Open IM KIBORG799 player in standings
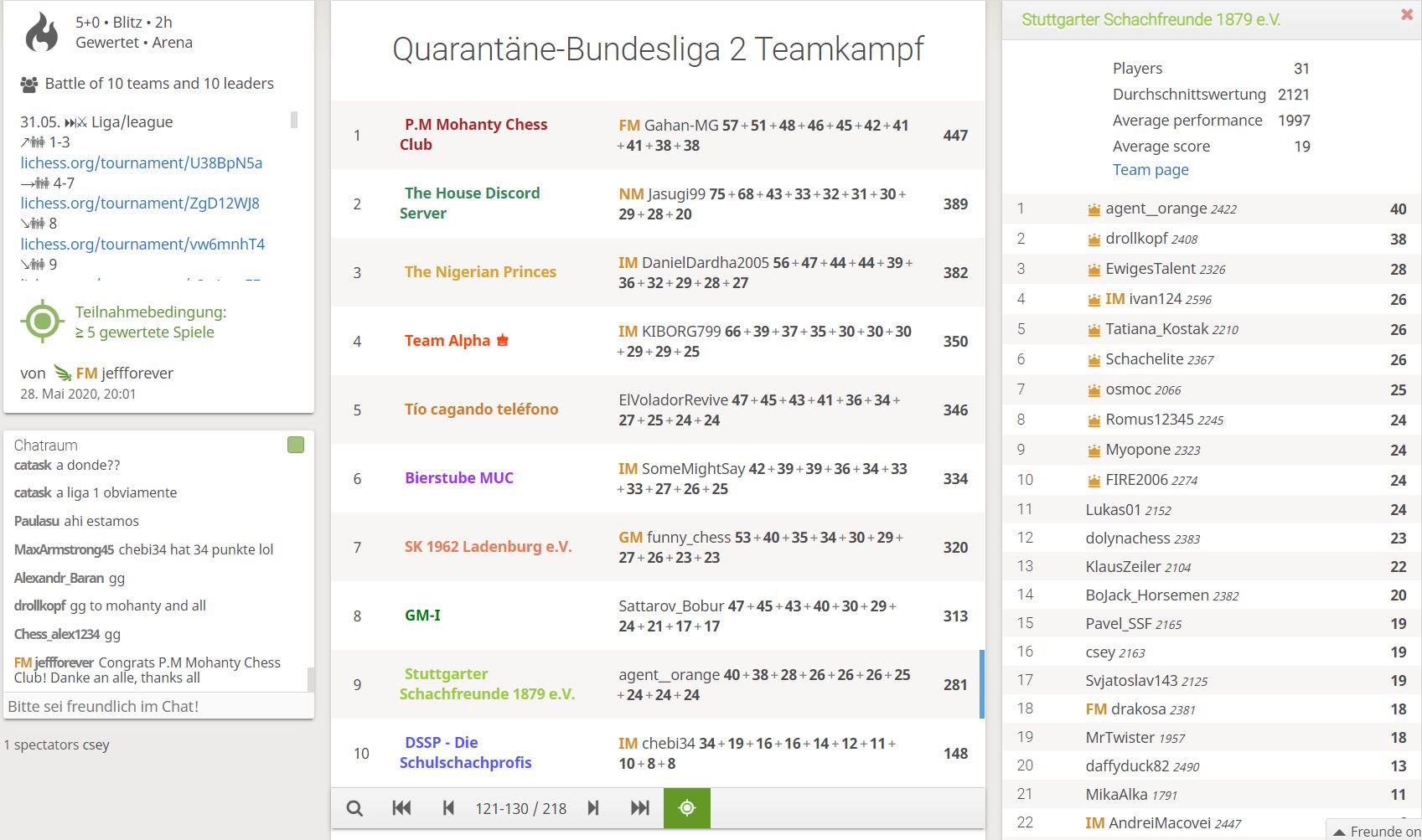Image resolution: width=1422 pixels, height=840 pixels. (670, 331)
